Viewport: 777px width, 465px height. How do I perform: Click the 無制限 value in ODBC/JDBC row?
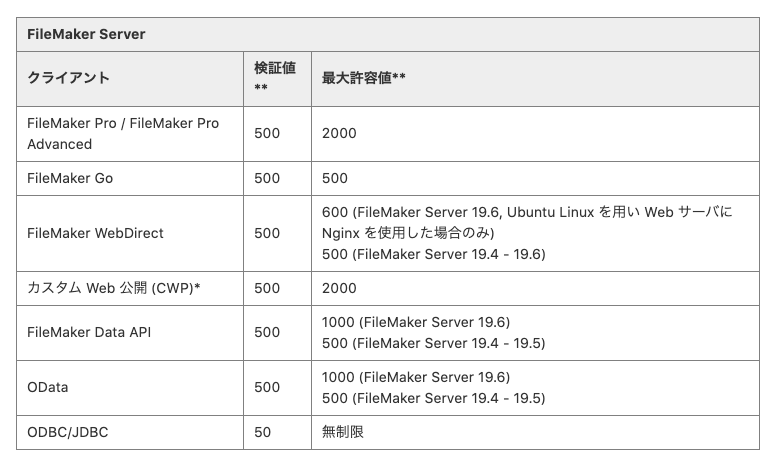[x=343, y=432]
